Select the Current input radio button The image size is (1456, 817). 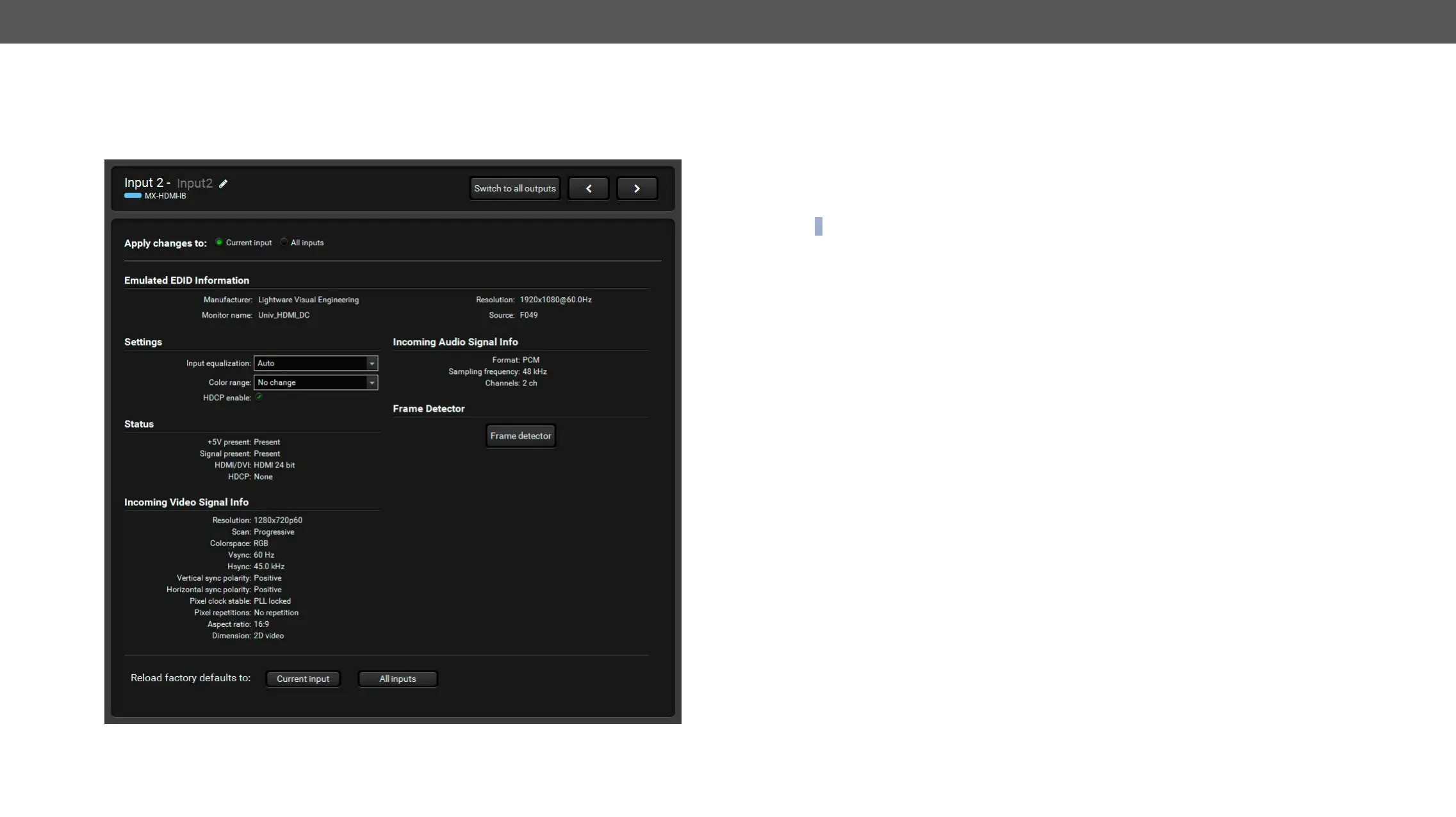coord(219,243)
